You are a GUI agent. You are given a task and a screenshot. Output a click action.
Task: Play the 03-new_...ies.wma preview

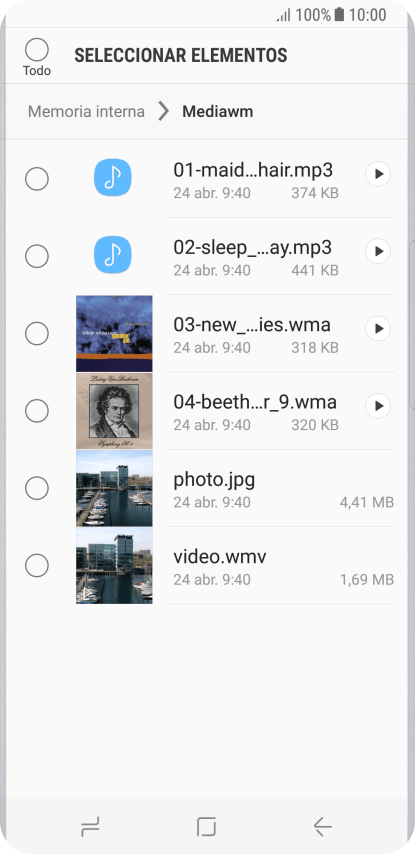click(x=378, y=328)
